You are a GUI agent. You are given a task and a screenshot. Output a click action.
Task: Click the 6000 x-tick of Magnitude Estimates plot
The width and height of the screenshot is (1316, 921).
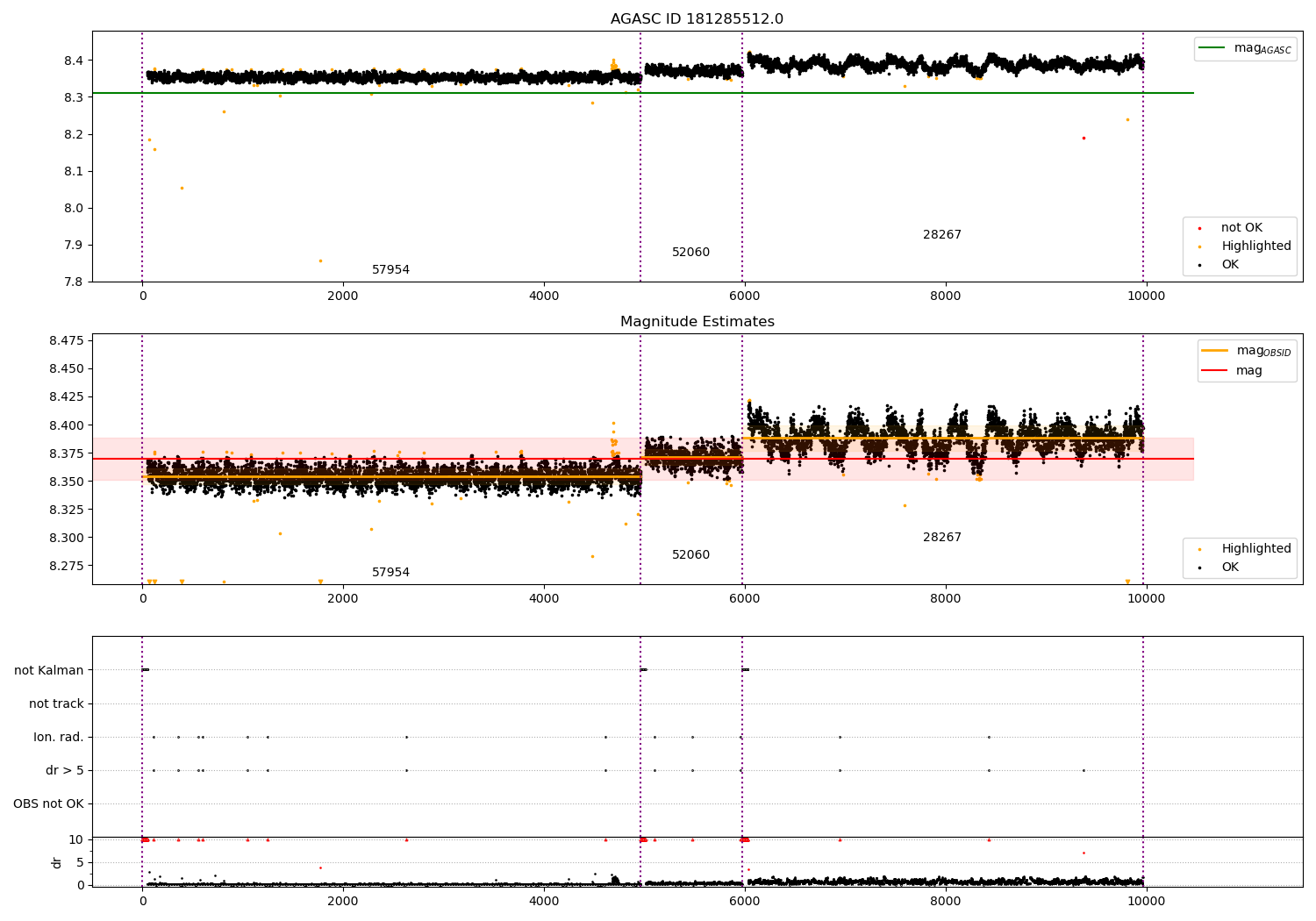click(x=744, y=598)
